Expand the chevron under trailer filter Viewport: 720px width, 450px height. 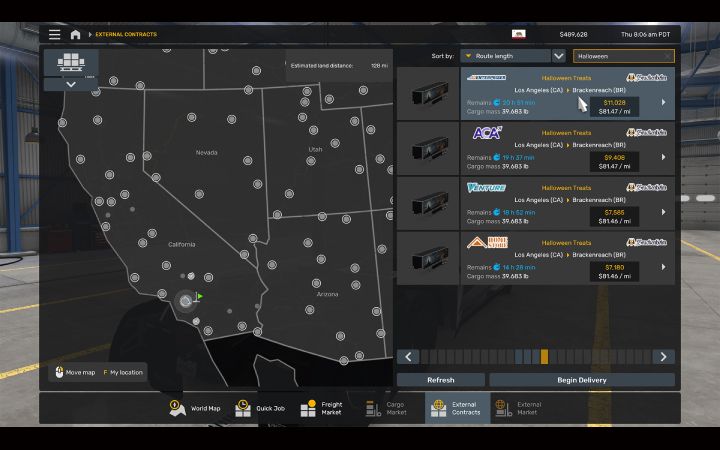pyautogui.click(x=70, y=85)
